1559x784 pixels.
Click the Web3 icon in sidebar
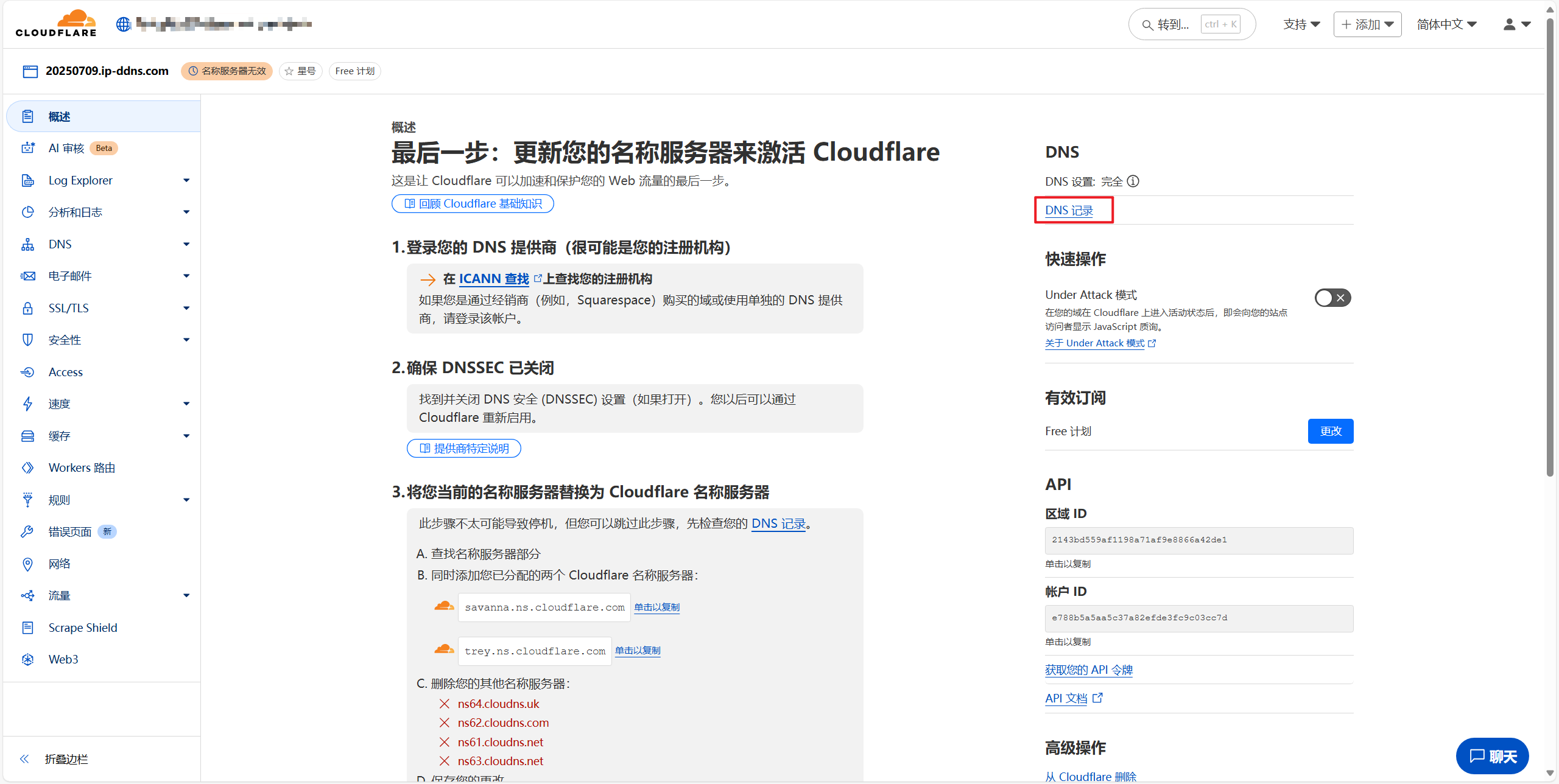(x=28, y=659)
